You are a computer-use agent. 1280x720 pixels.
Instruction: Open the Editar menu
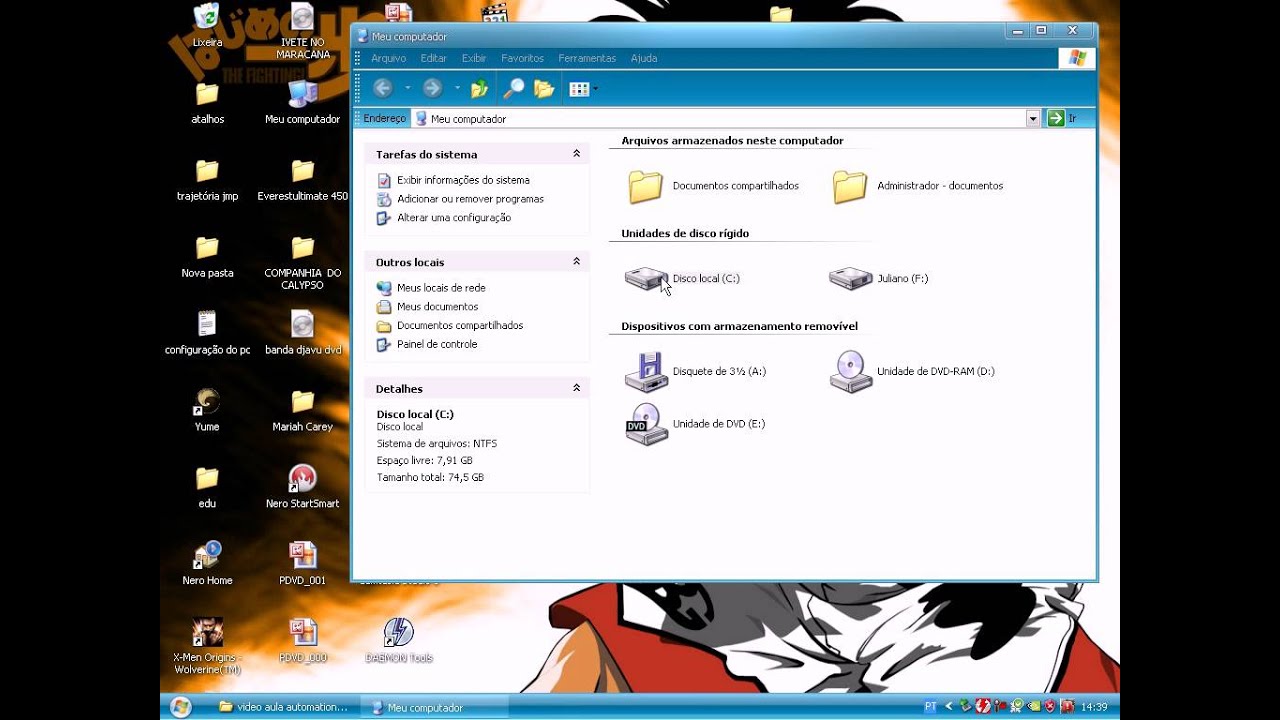(433, 58)
